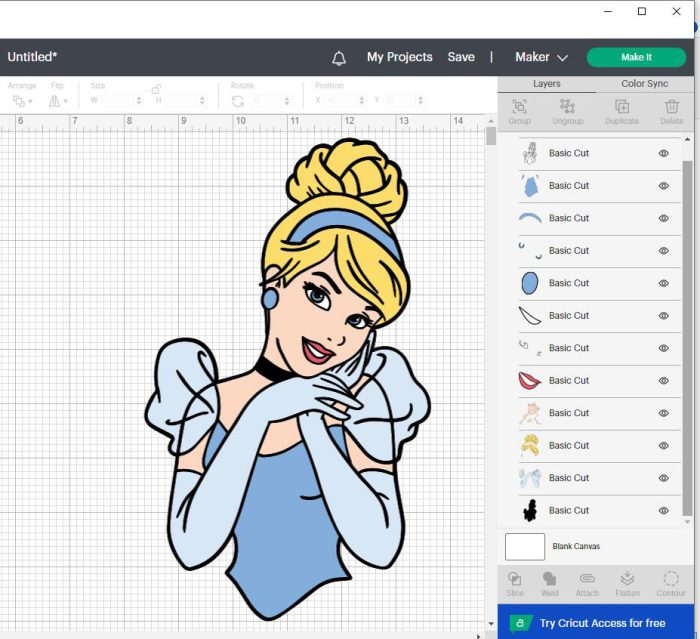
Task: Open the Arrange dropdown
Action: pyautogui.click(x=22, y=101)
